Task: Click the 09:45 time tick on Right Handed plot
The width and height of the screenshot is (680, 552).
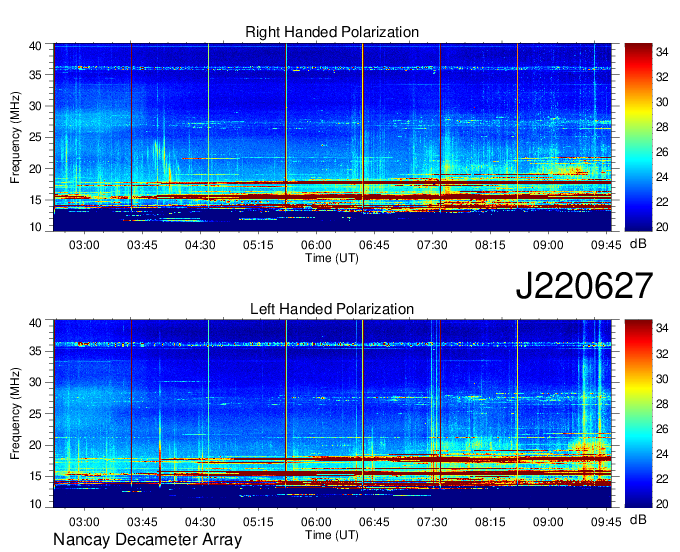Action: point(606,245)
